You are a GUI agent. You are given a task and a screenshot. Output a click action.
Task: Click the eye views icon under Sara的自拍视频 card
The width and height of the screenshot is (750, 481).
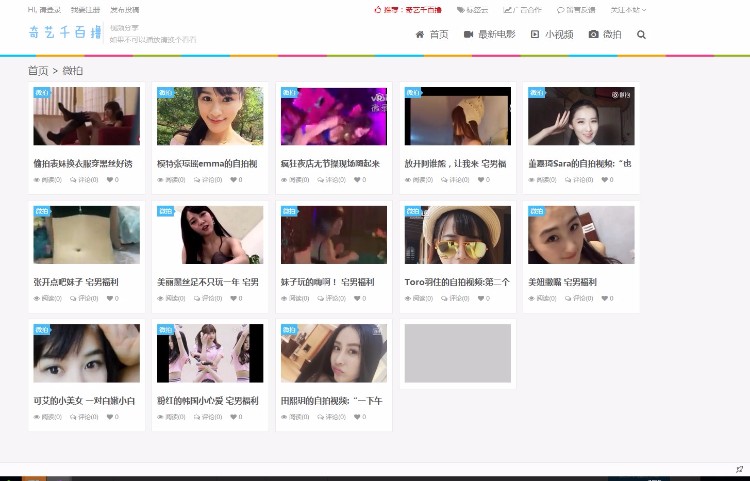531,180
